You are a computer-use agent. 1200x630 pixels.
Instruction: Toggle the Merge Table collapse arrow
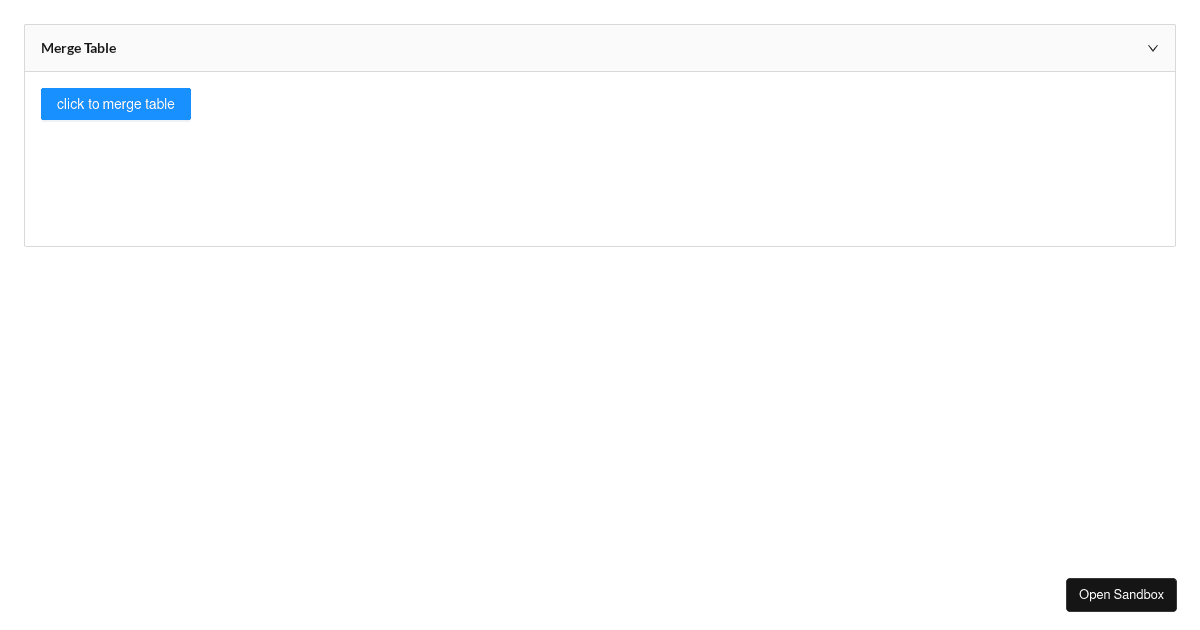pyautogui.click(x=1152, y=48)
